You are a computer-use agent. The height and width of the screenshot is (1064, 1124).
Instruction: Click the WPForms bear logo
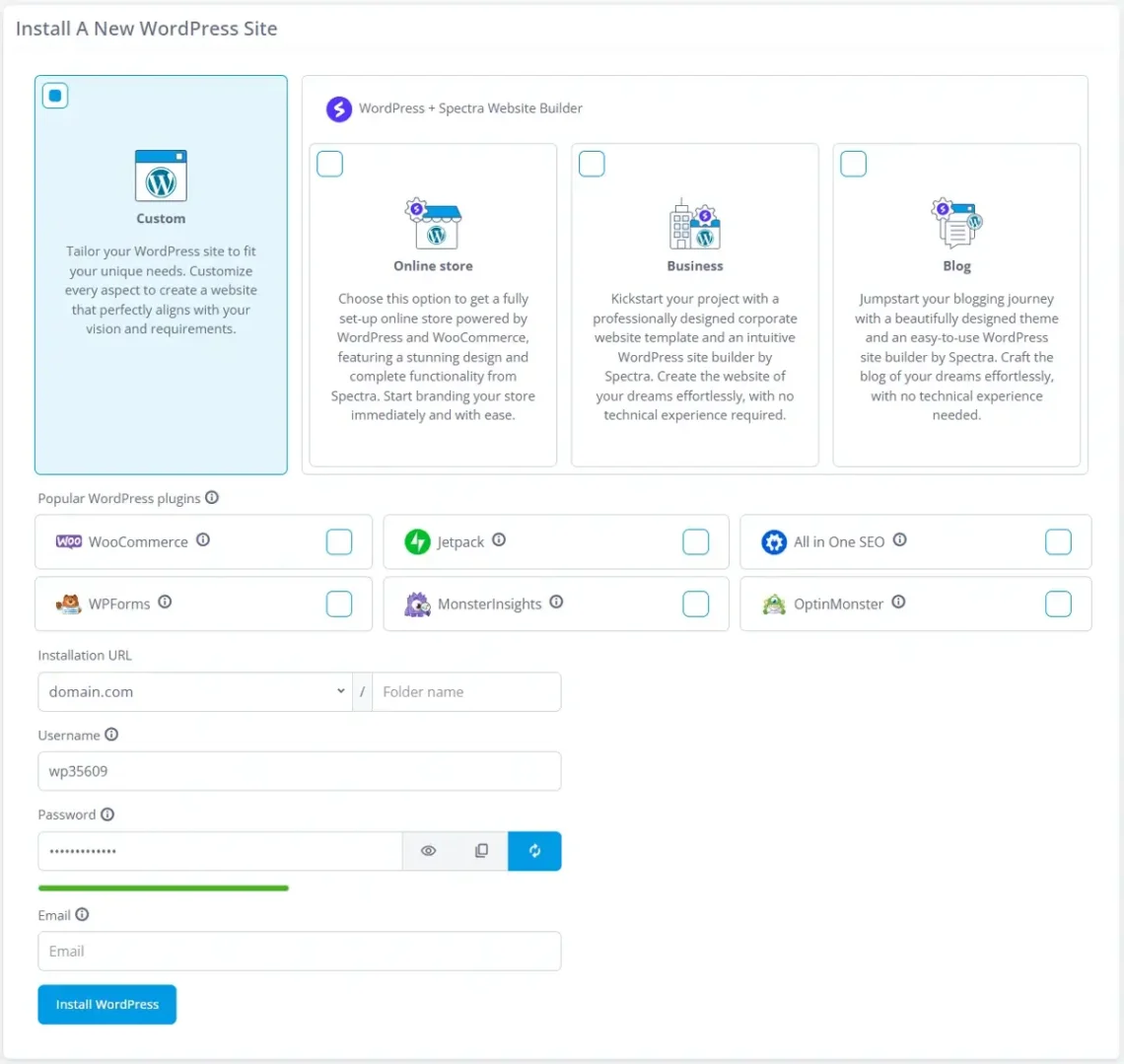coord(67,603)
